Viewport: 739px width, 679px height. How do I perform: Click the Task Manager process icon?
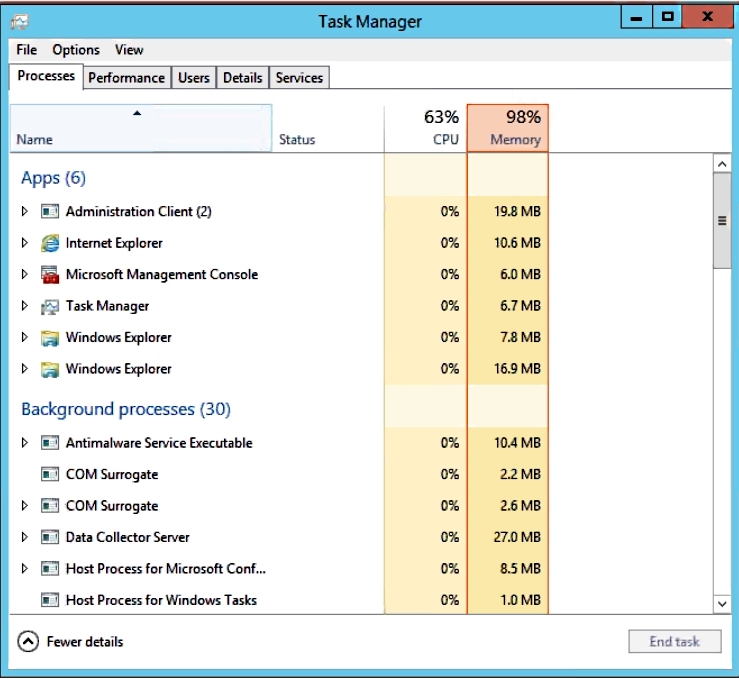coord(50,307)
